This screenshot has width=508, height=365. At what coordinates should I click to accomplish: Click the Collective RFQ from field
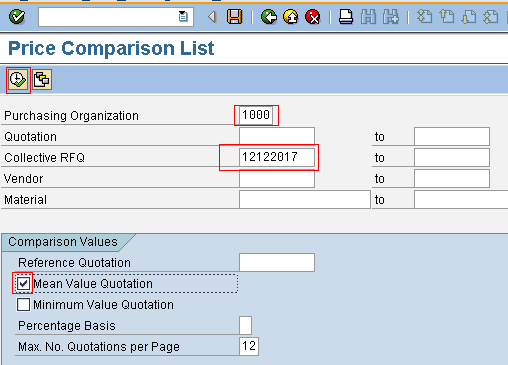[277, 157]
